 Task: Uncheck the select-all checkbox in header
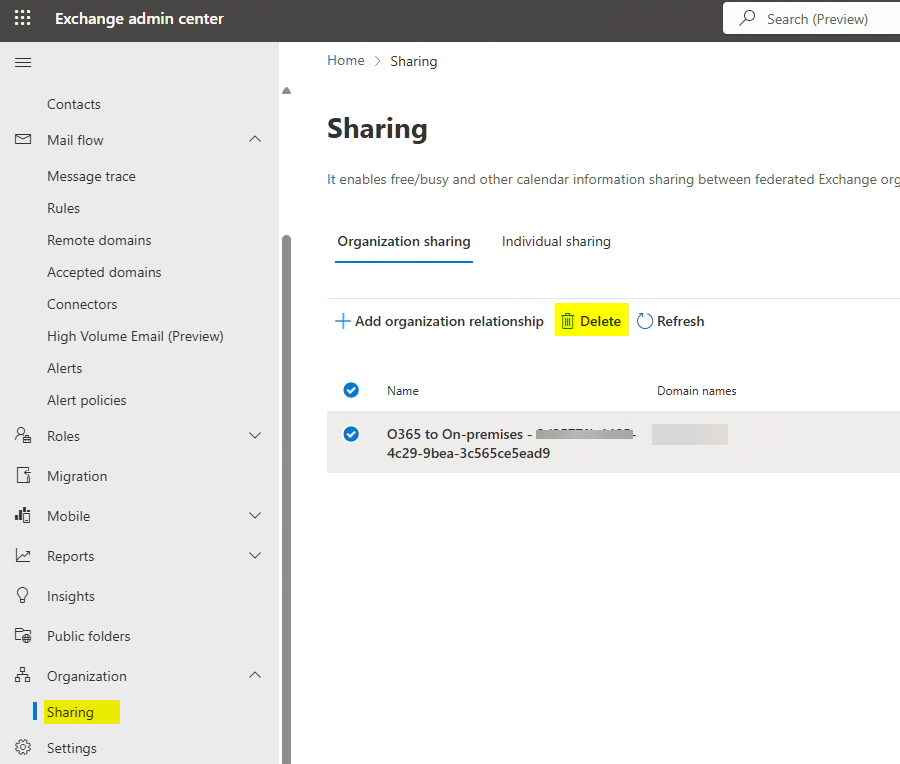[x=351, y=390]
